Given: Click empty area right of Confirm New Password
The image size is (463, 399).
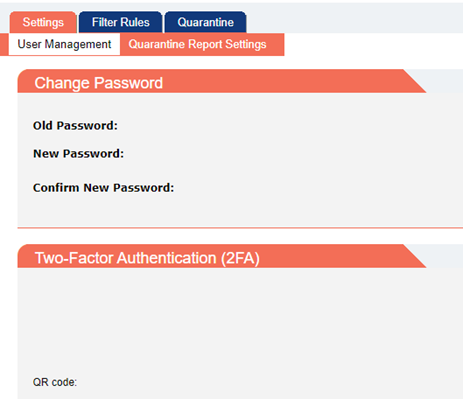Looking at the screenshot, I should click(317, 188).
